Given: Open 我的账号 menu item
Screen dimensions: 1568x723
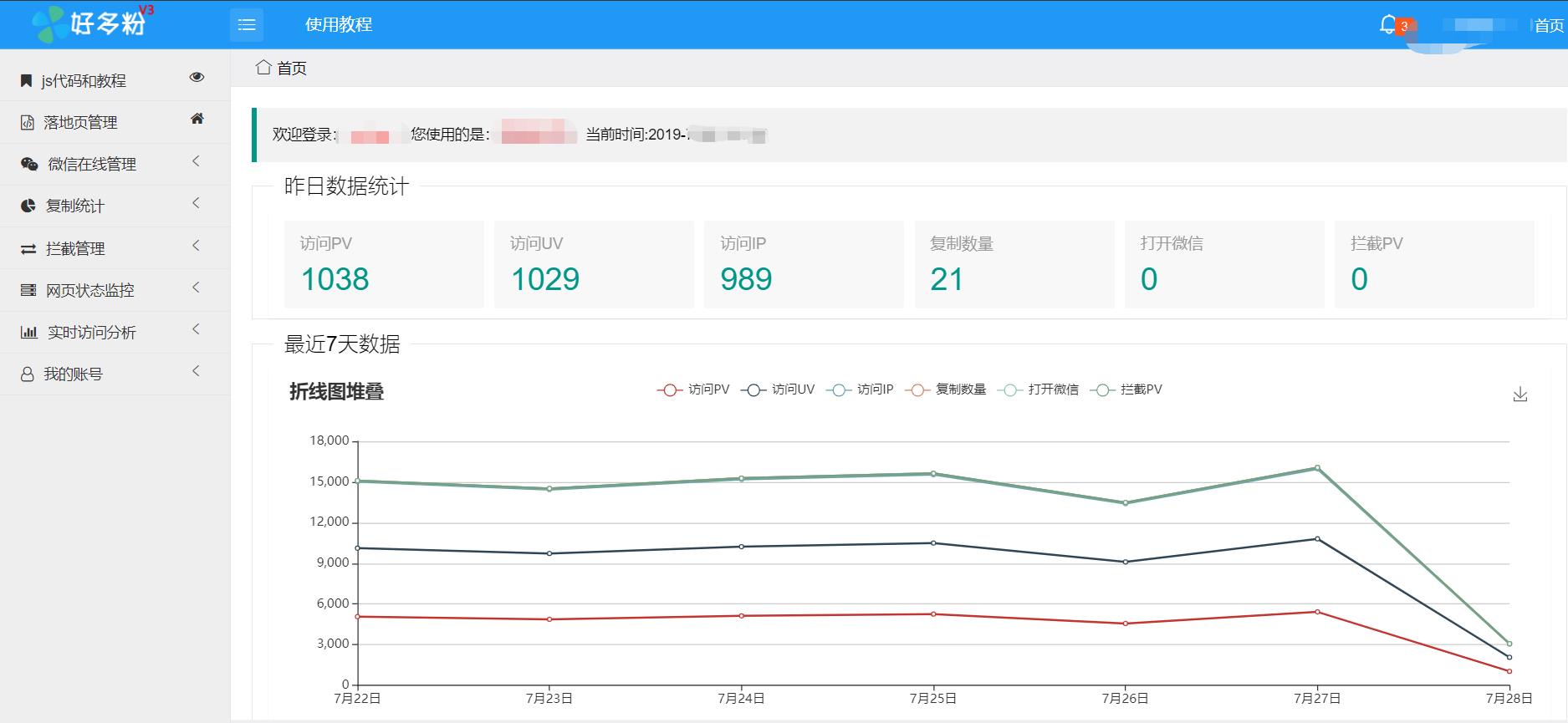Looking at the screenshot, I should pyautogui.click(x=115, y=374).
